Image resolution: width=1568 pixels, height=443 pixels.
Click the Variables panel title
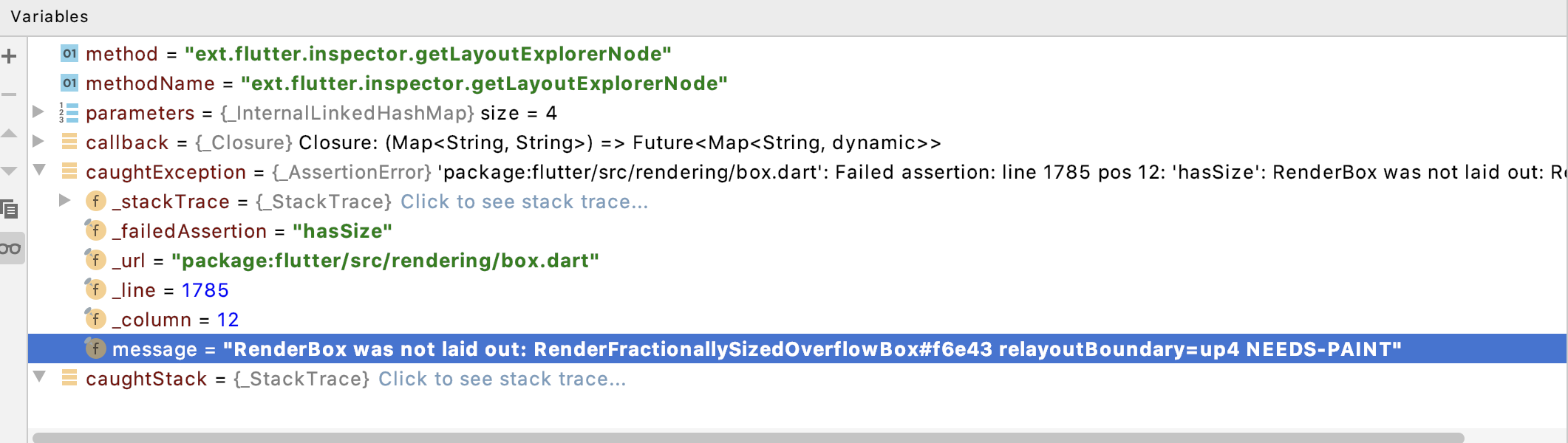tap(50, 15)
